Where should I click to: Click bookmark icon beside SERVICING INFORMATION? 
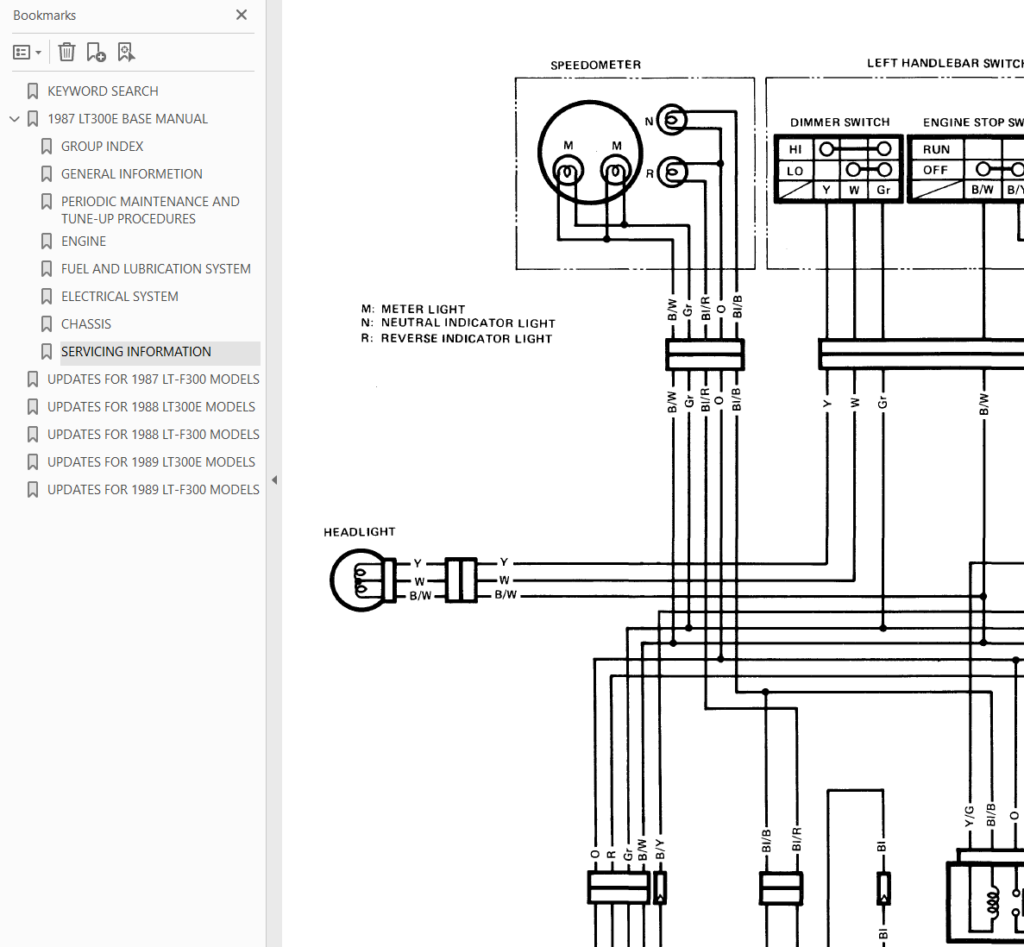[x=46, y=351]
